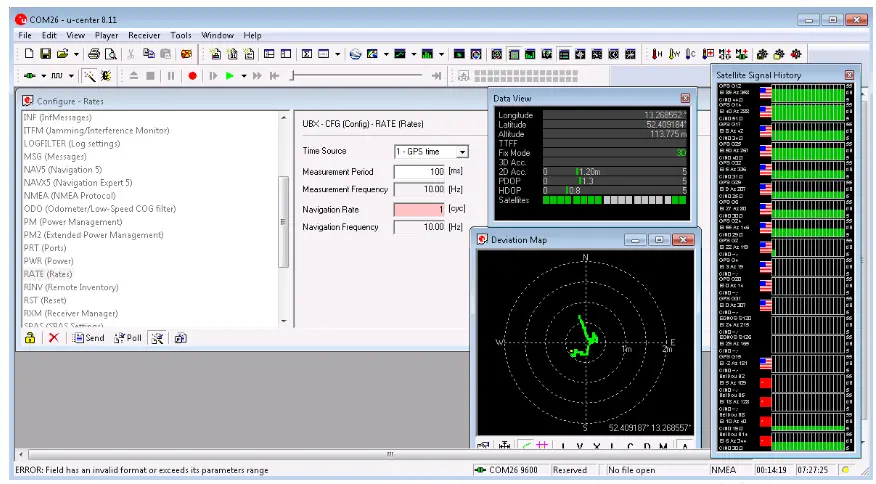876x484 pixels.
Task: Click the yellow lock icon
Action: [x=30, y=338]
